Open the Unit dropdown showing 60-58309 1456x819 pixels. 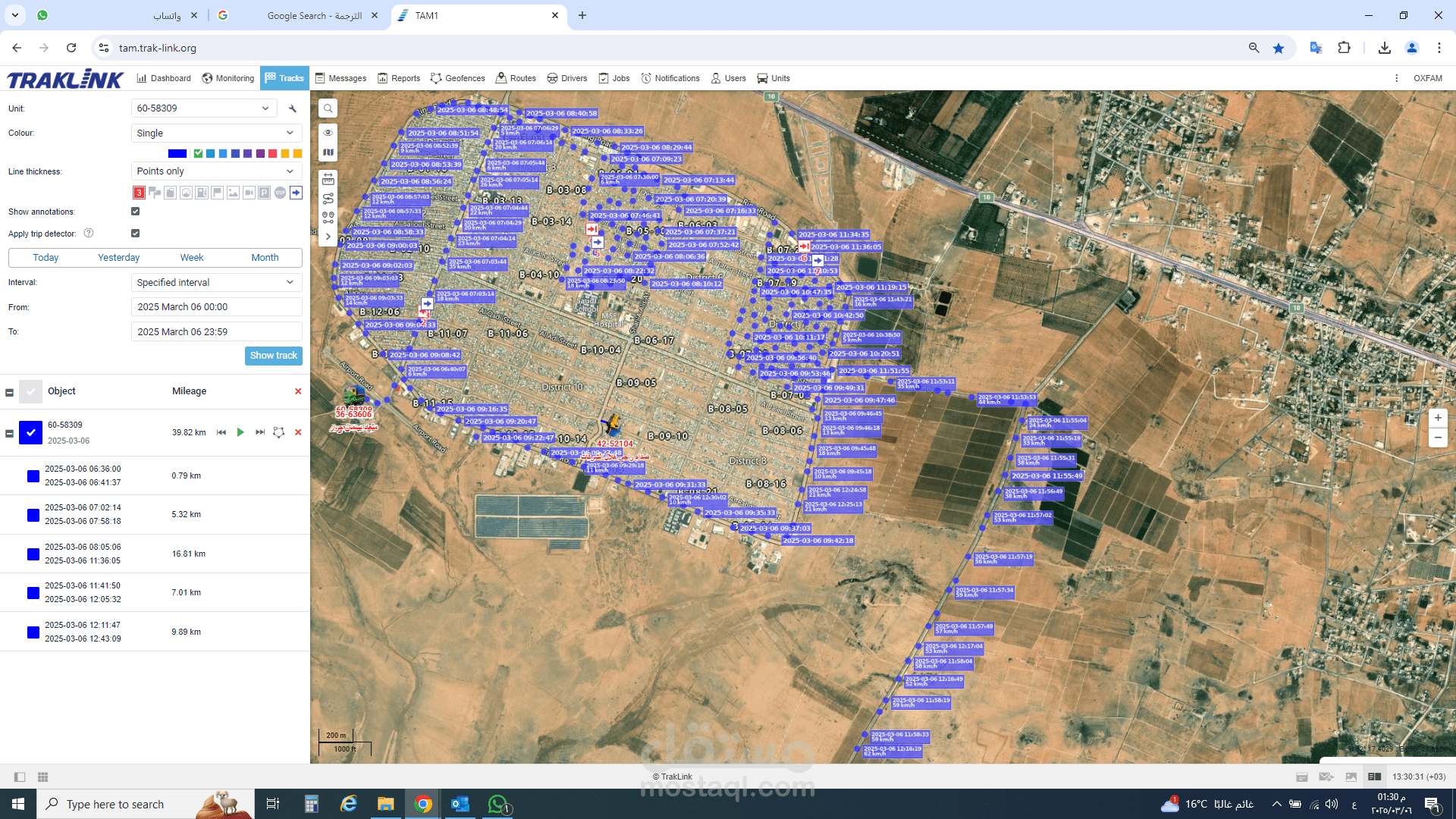click(x=203, y=108)
